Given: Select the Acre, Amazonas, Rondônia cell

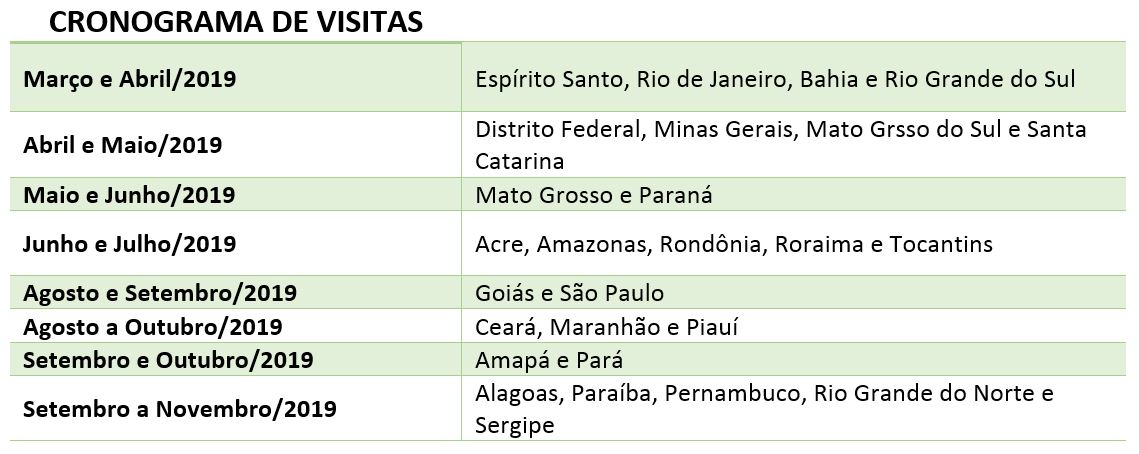Looking at the screenshot, I should click(793, 243).
